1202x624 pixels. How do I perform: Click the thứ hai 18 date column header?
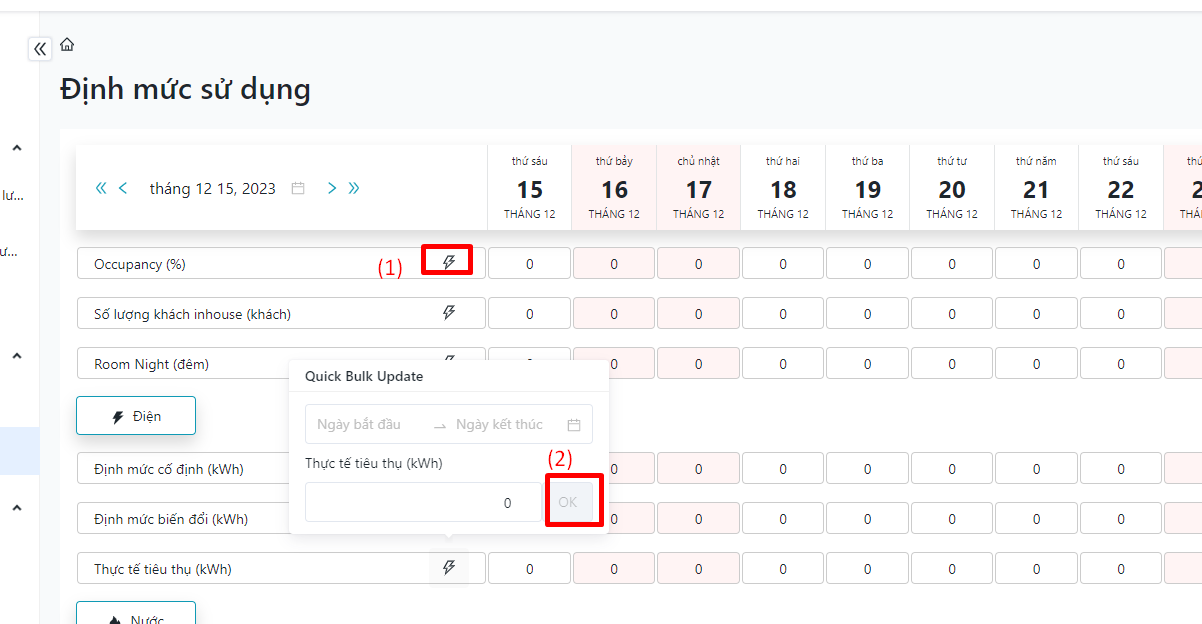(x=783, y=187)
